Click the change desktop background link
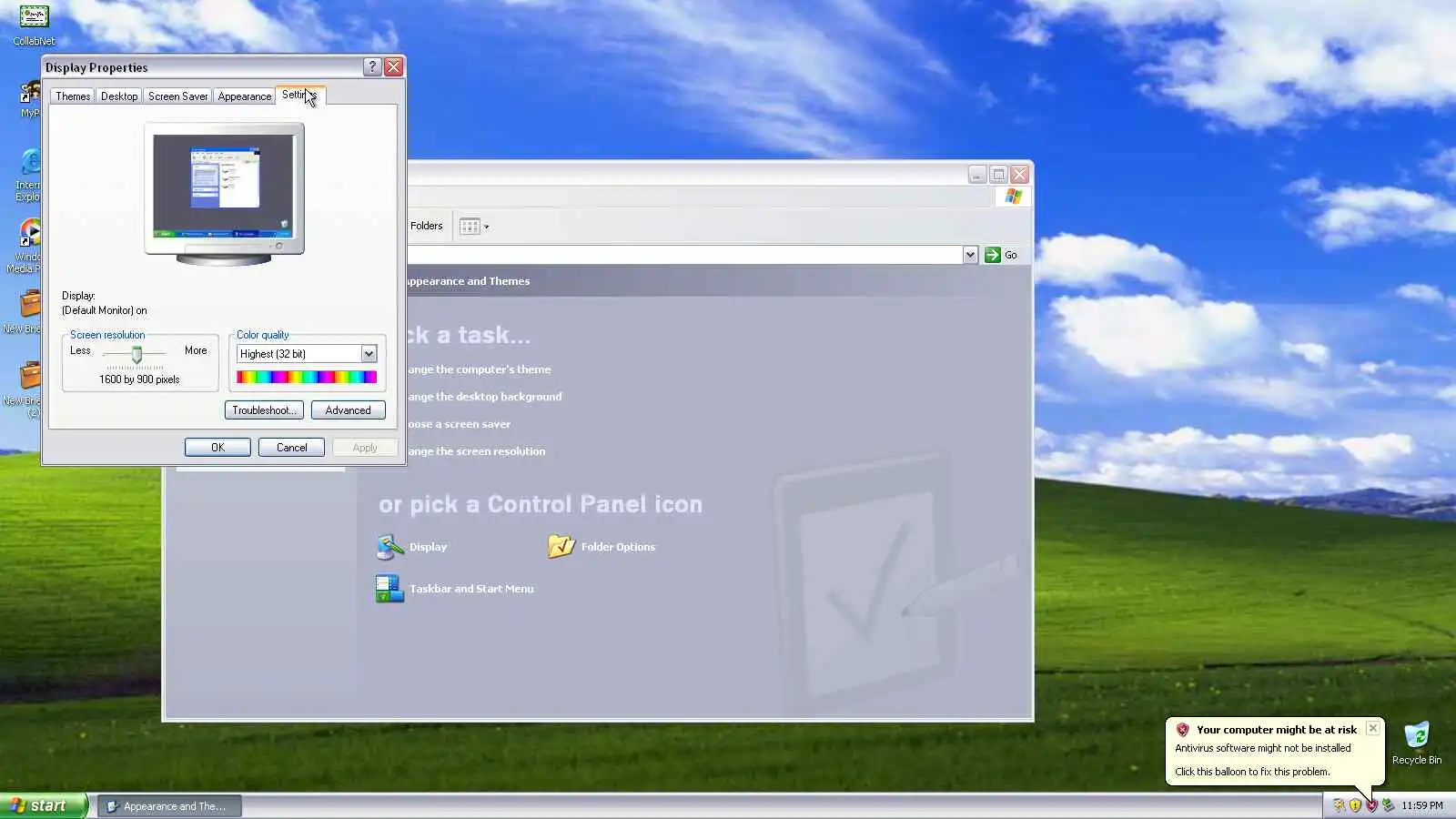 pos(484,397)
